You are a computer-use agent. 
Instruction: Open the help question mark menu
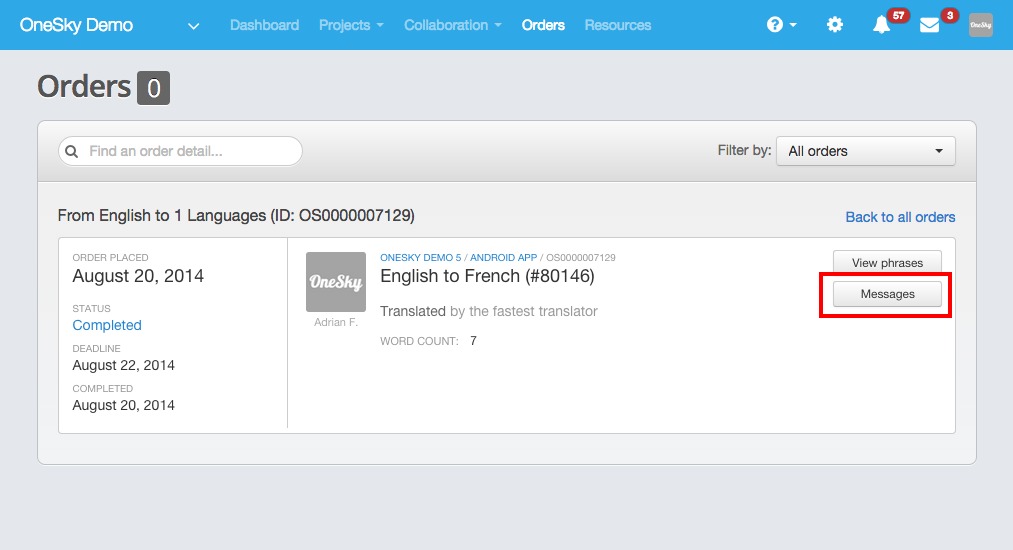click(781, 25)
